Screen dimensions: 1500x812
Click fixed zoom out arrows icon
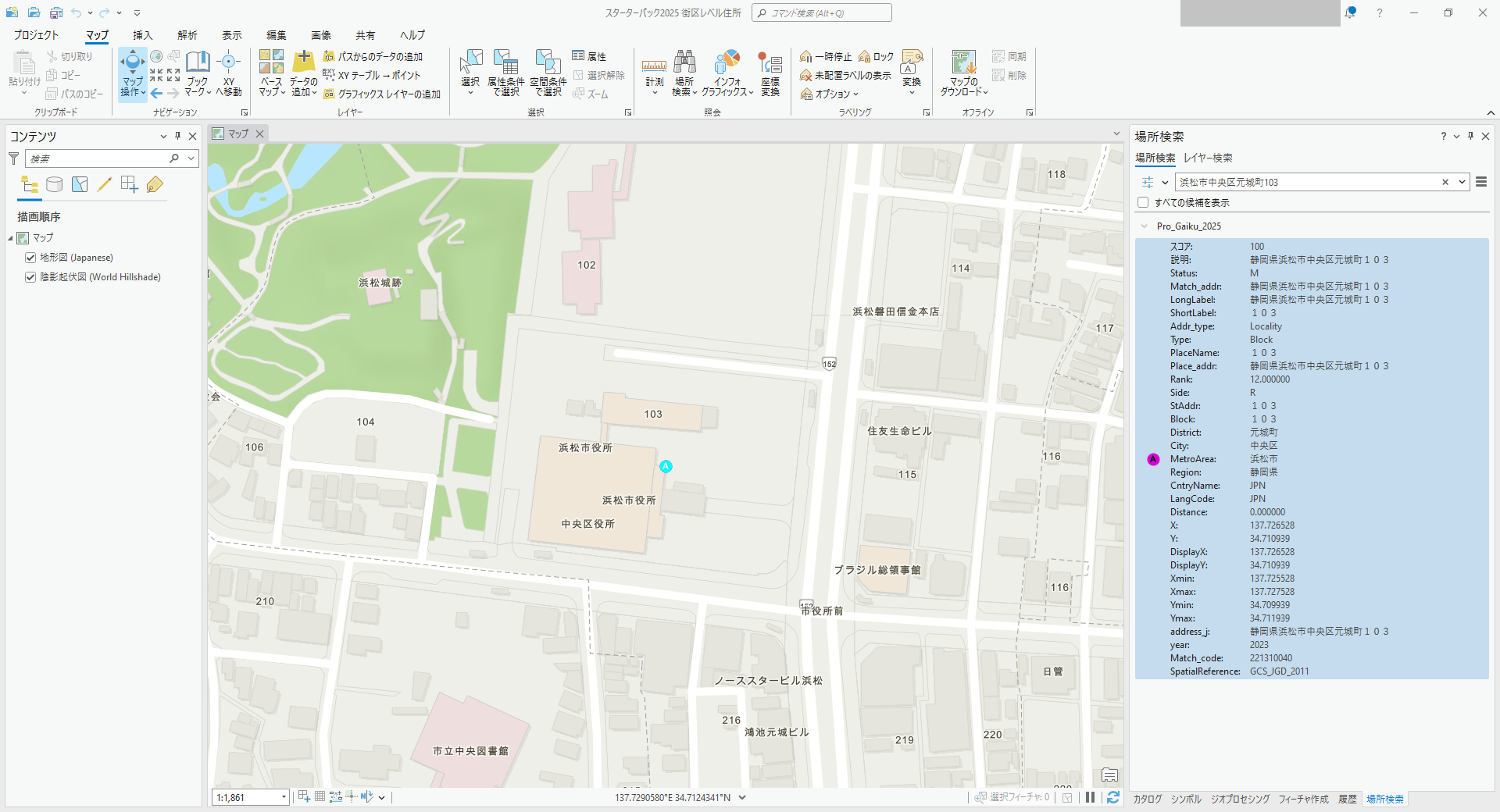pyautogui.click(x=173, y=75)
